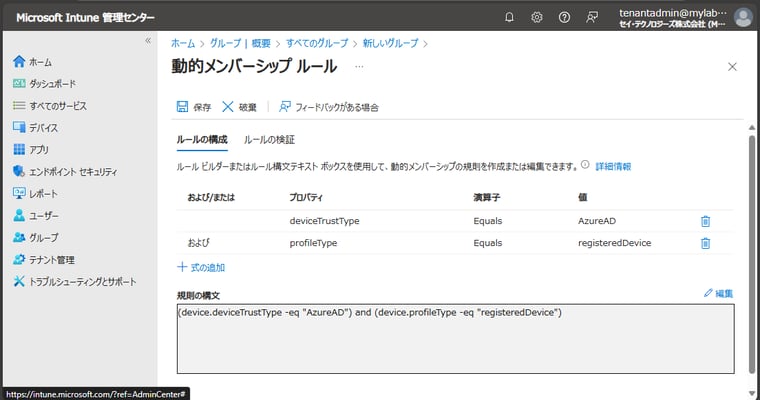Click すべてのグループ breadcrumb link
760x400 pixels.
pyautogui.click(x=317, y=43)
